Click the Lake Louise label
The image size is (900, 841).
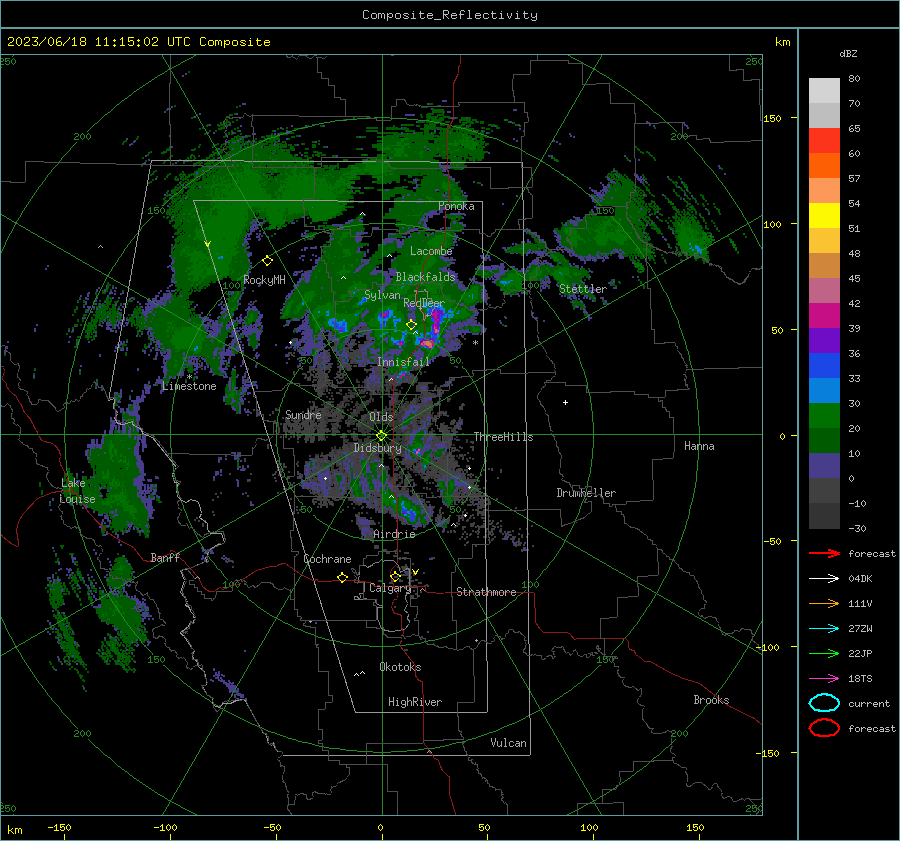(77, 491)
